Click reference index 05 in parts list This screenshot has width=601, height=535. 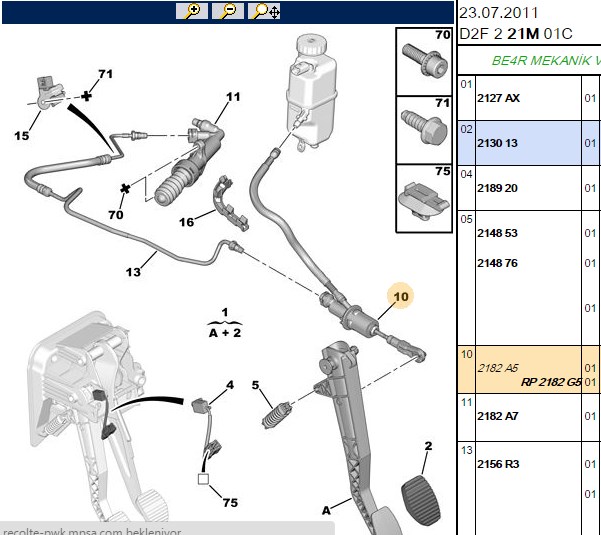tap(466, 219)
